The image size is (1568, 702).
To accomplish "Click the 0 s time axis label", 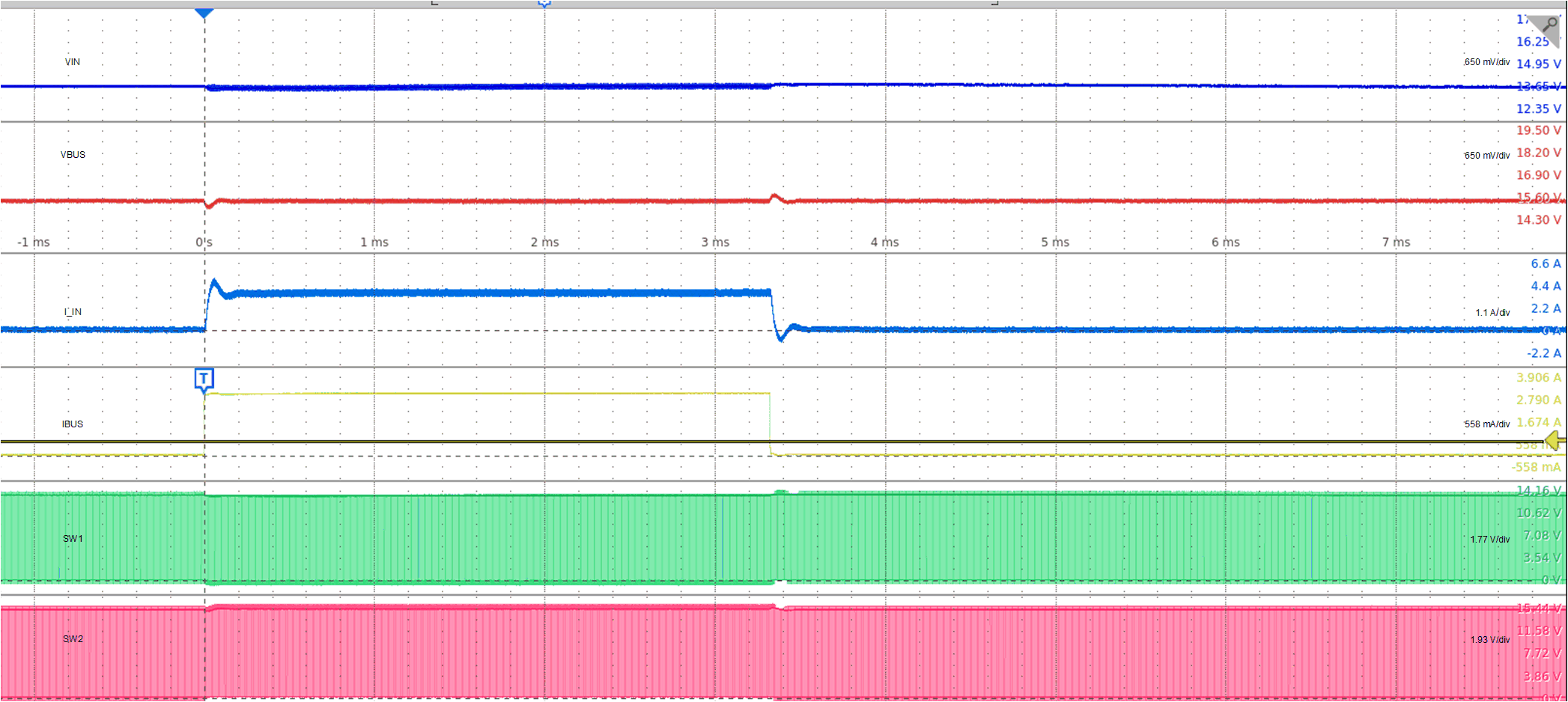I will (x=204, y=242).
